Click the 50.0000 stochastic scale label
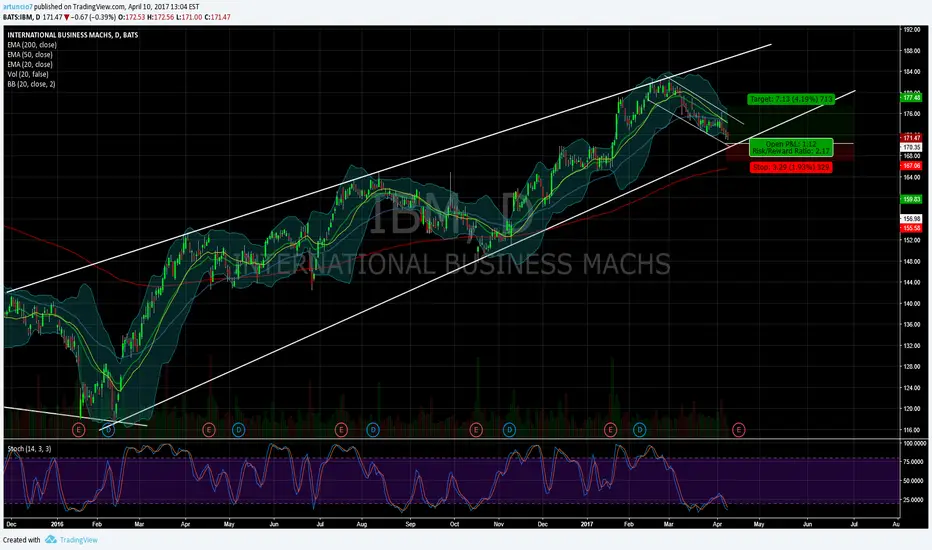The image size is (932, 550). [x=915, y=481]
